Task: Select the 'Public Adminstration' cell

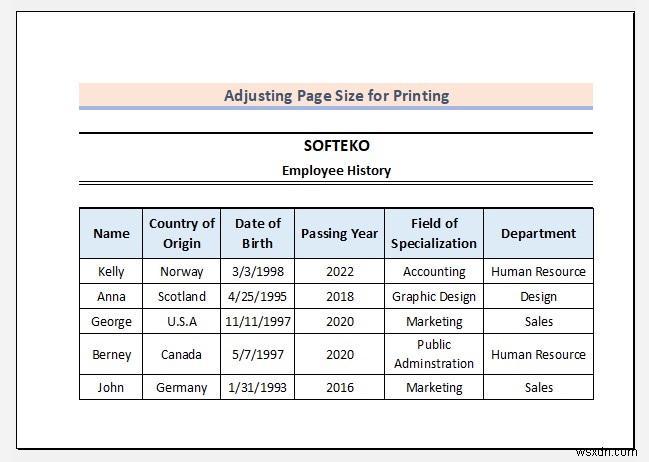Action: [434, 354]
